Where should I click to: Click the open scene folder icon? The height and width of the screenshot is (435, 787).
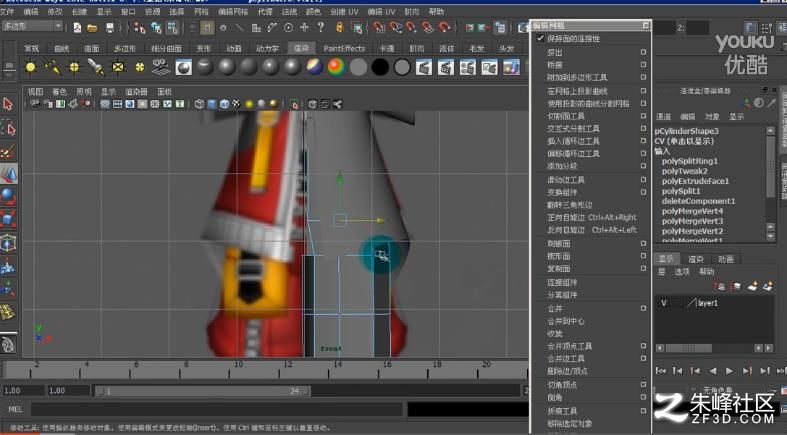(x=92, y=28)
